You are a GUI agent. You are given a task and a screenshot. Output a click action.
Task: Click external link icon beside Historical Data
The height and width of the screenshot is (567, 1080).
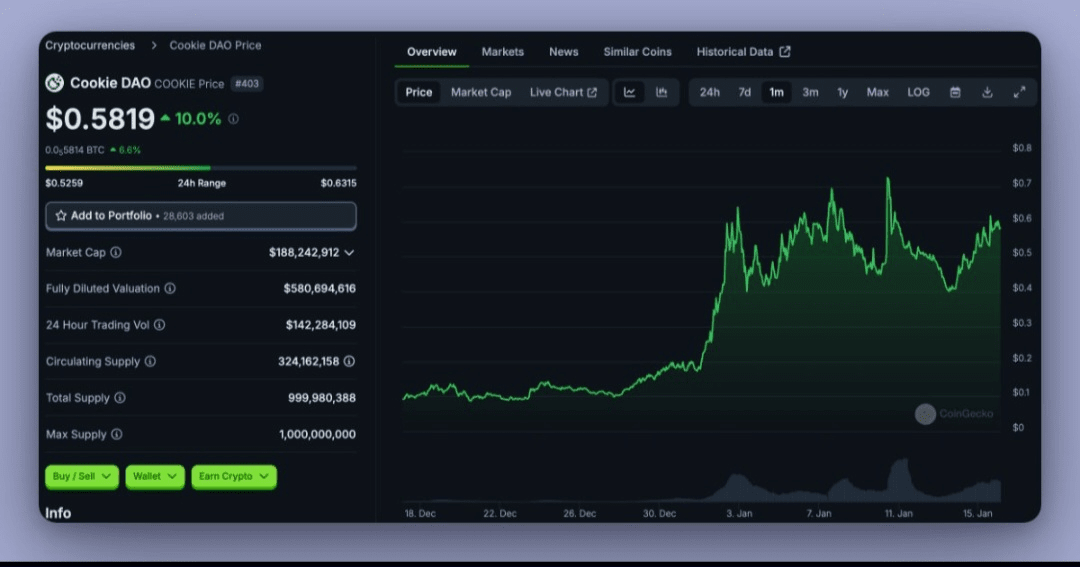pos(785,52)
